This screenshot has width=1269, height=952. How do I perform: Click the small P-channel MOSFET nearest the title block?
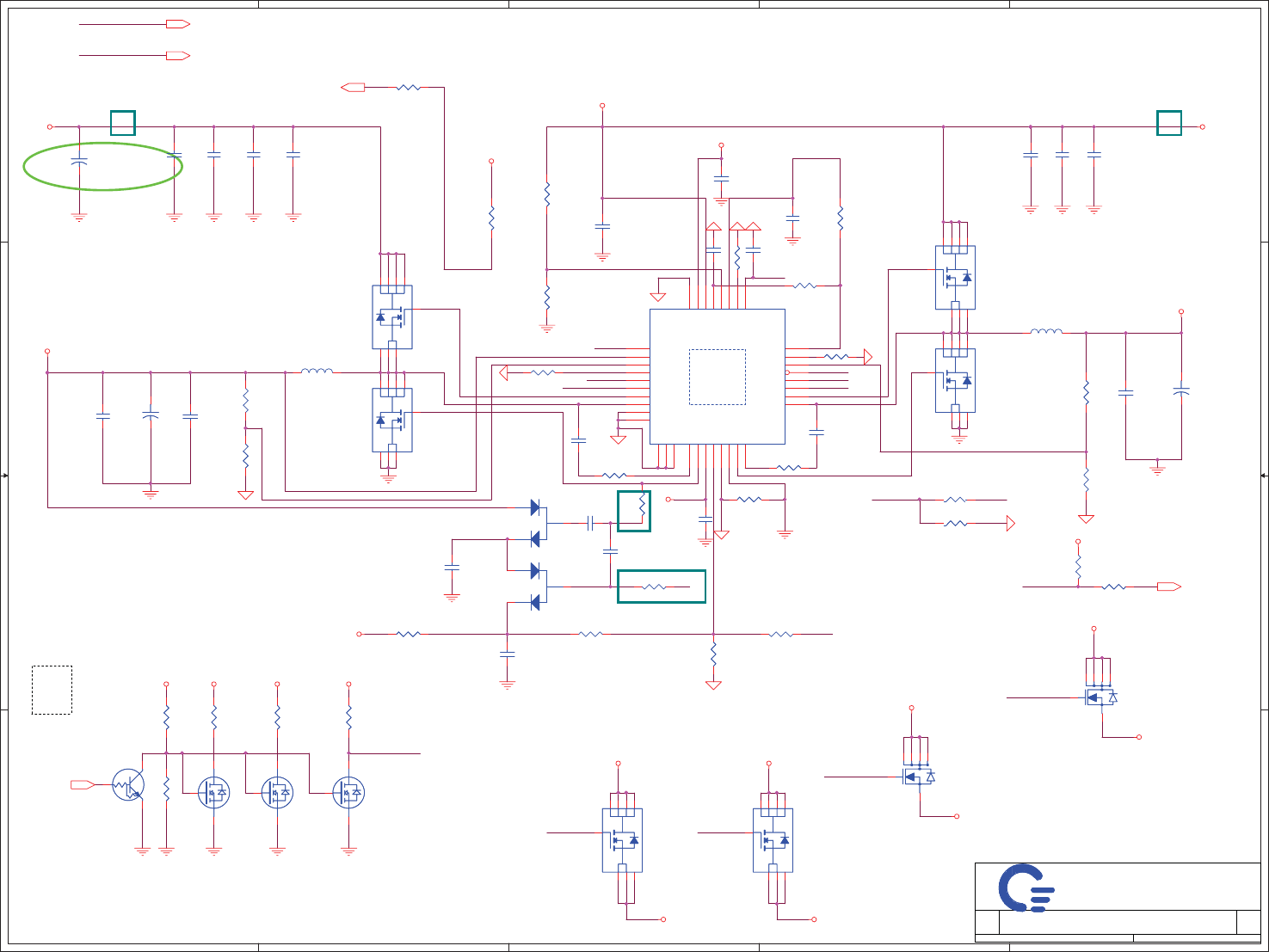click(x=919, y=777)
